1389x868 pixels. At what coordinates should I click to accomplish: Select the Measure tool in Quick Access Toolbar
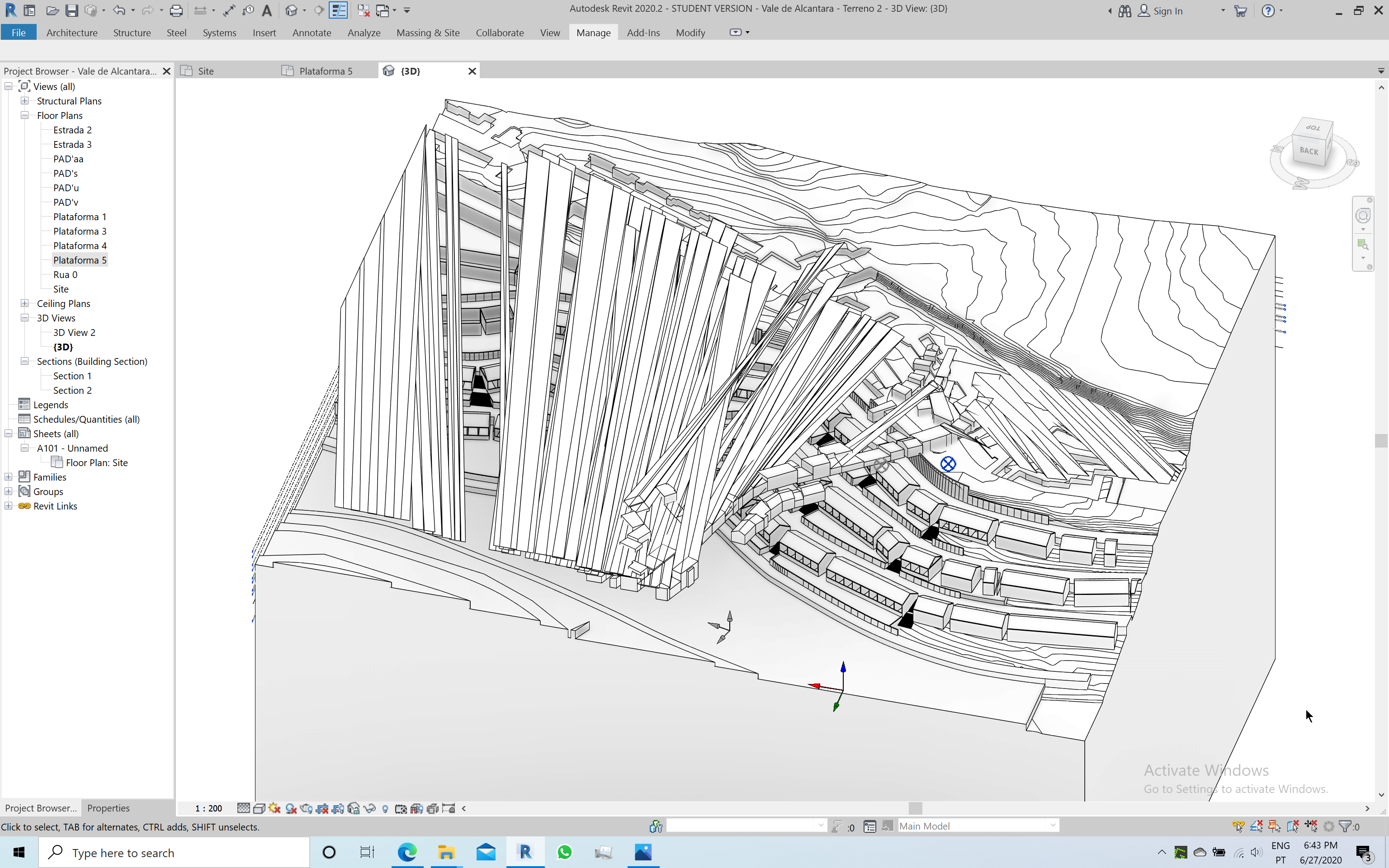pyautogui.click(x=201, y=10)
